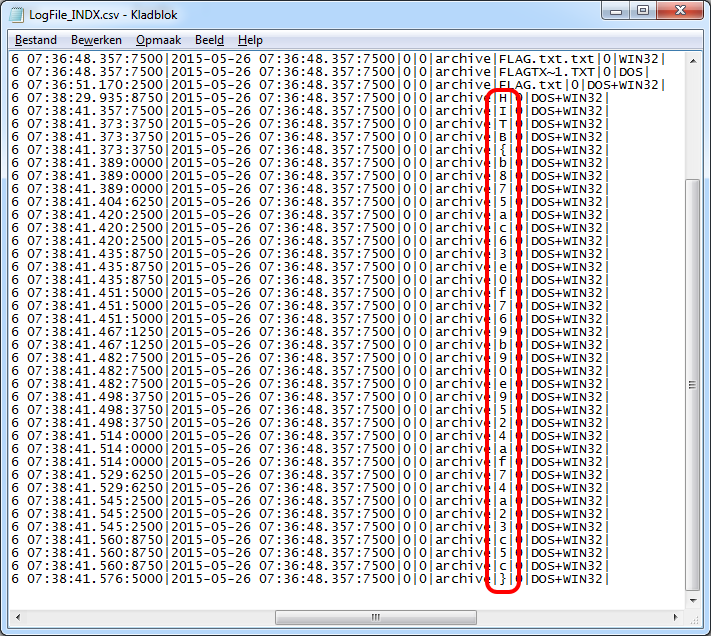Click the letter H inside the red box
711x636 pixels.
504,98
